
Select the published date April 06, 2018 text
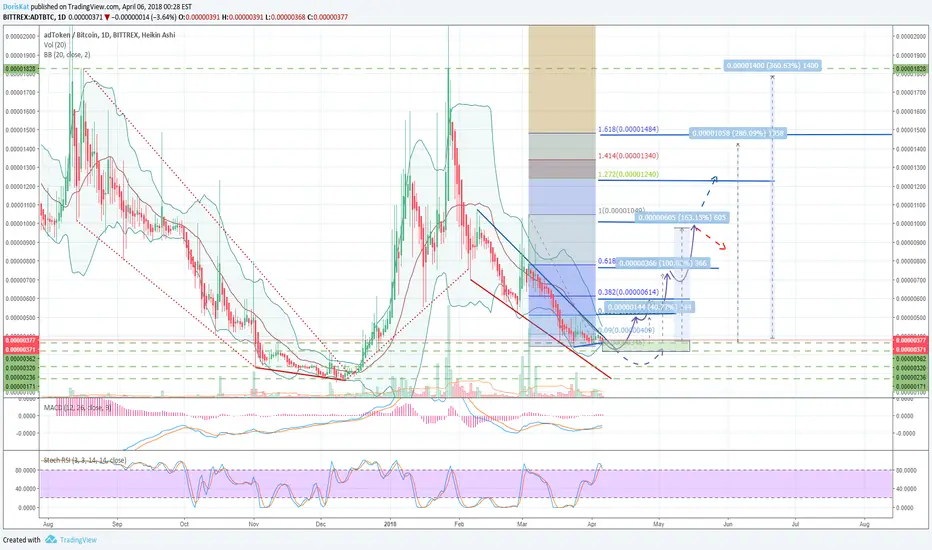(146, 7)
